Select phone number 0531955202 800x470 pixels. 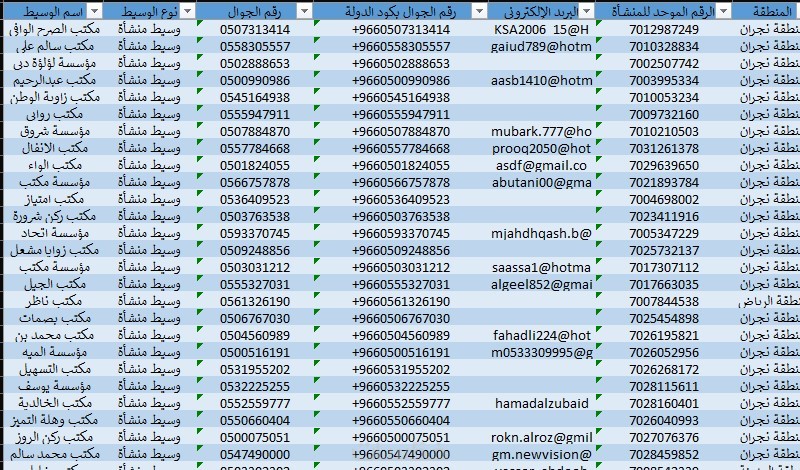tap(255, 369)
